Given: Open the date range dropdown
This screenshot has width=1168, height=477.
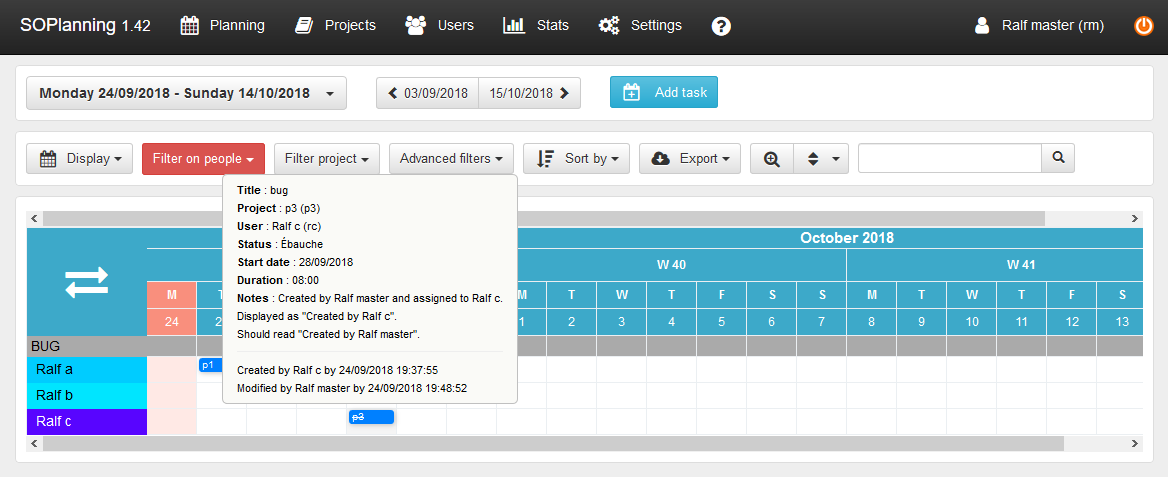Looking at the screenshot, I should pos(186,93).
